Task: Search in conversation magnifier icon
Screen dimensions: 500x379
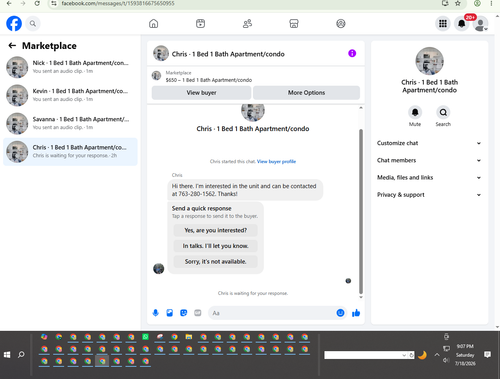Action: (443, 112)
